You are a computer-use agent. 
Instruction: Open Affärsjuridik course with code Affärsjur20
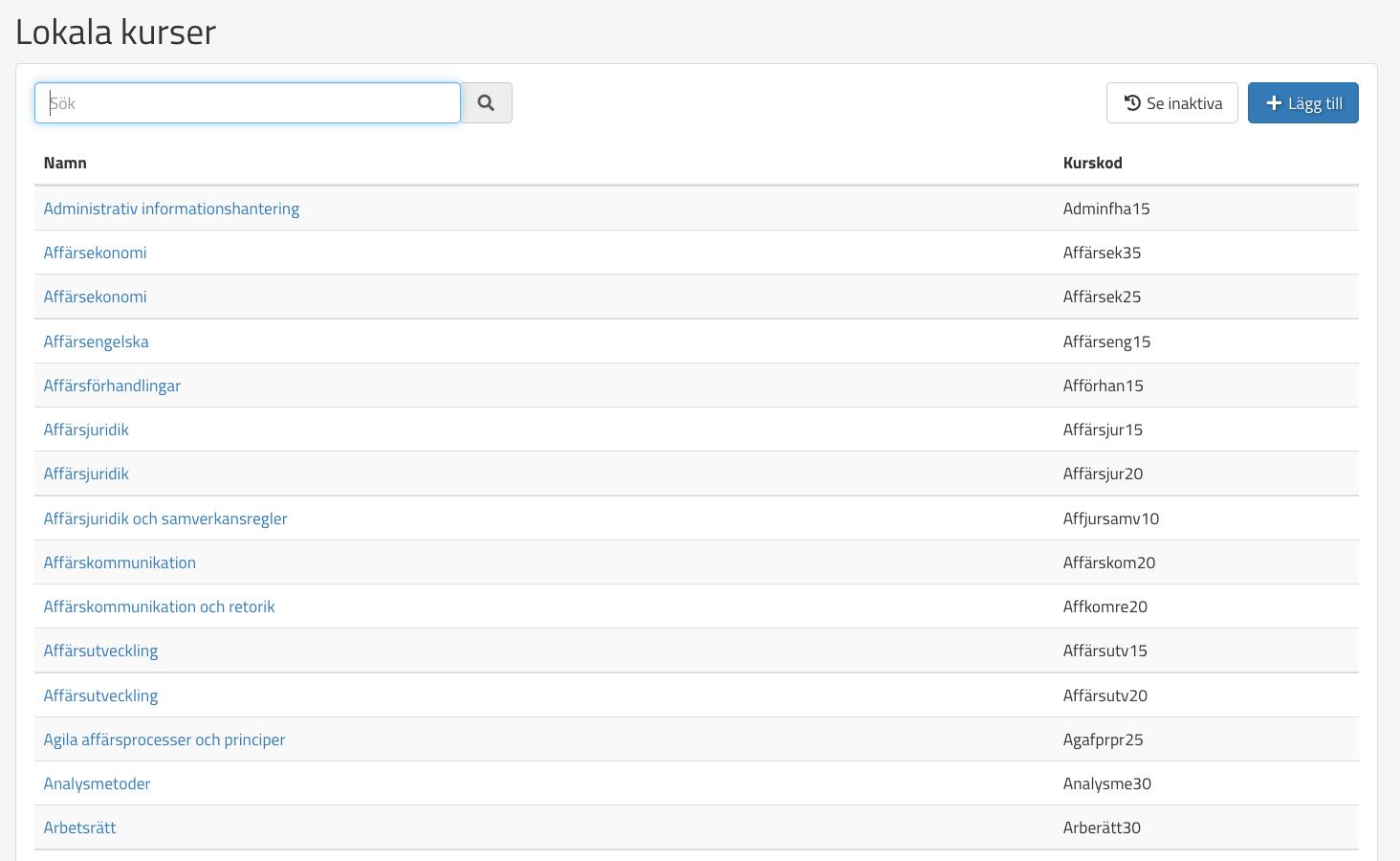point(86,474)
